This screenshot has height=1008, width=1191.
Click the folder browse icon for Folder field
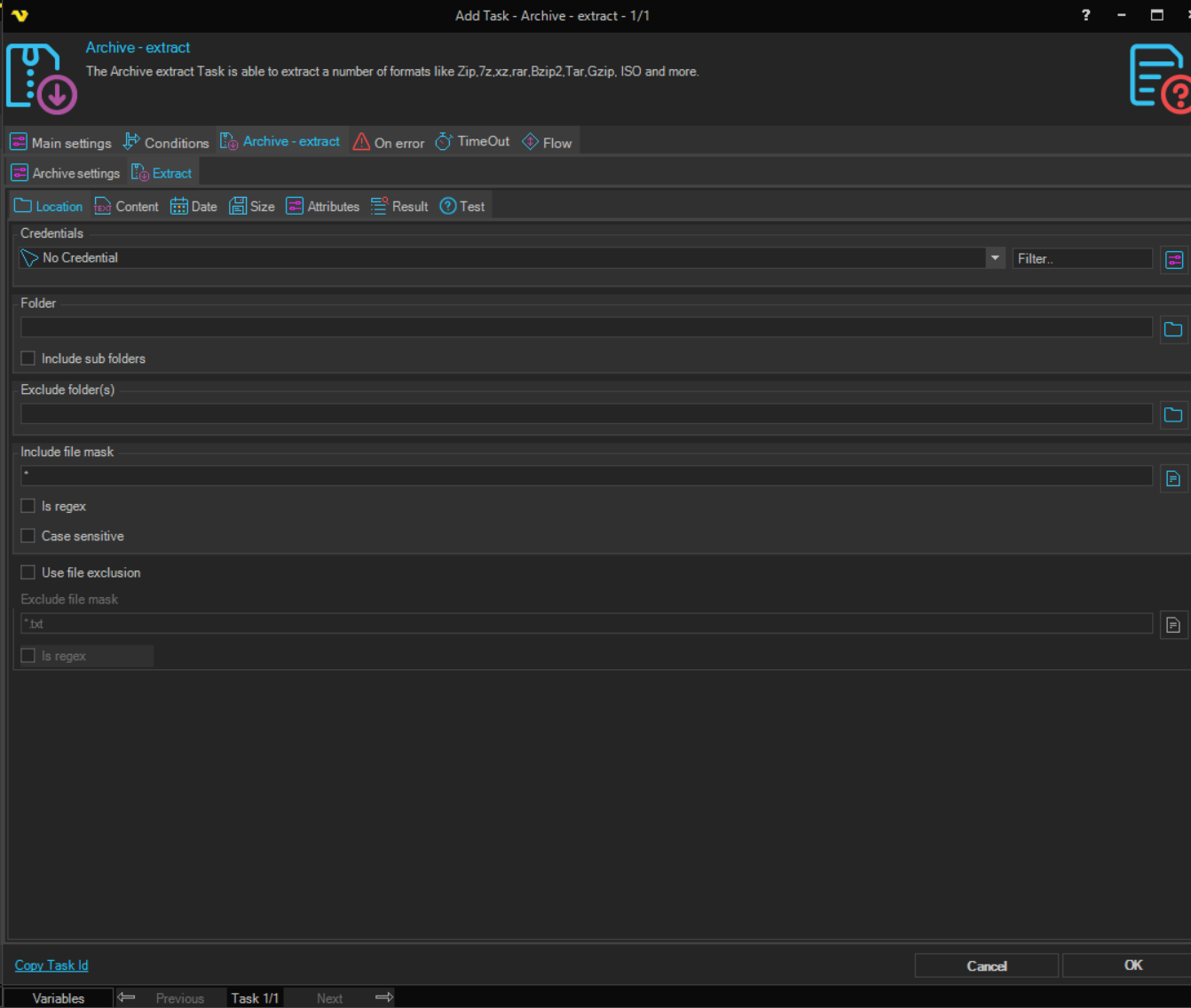[x=1172, y=329]
